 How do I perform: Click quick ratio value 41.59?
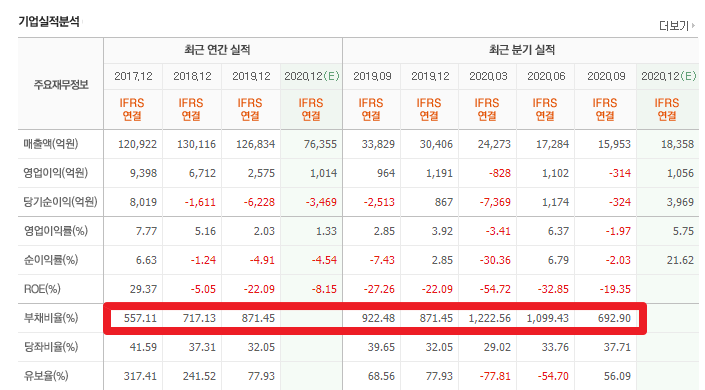tap(143, 347)
